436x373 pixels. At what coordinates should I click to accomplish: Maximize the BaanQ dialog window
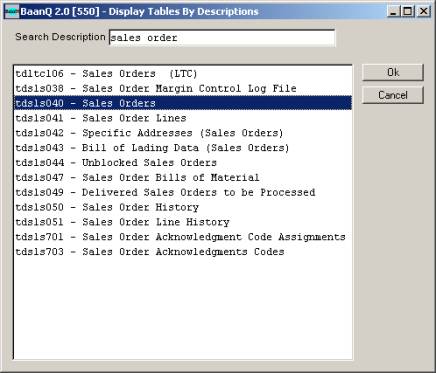[x=408, y=12]
